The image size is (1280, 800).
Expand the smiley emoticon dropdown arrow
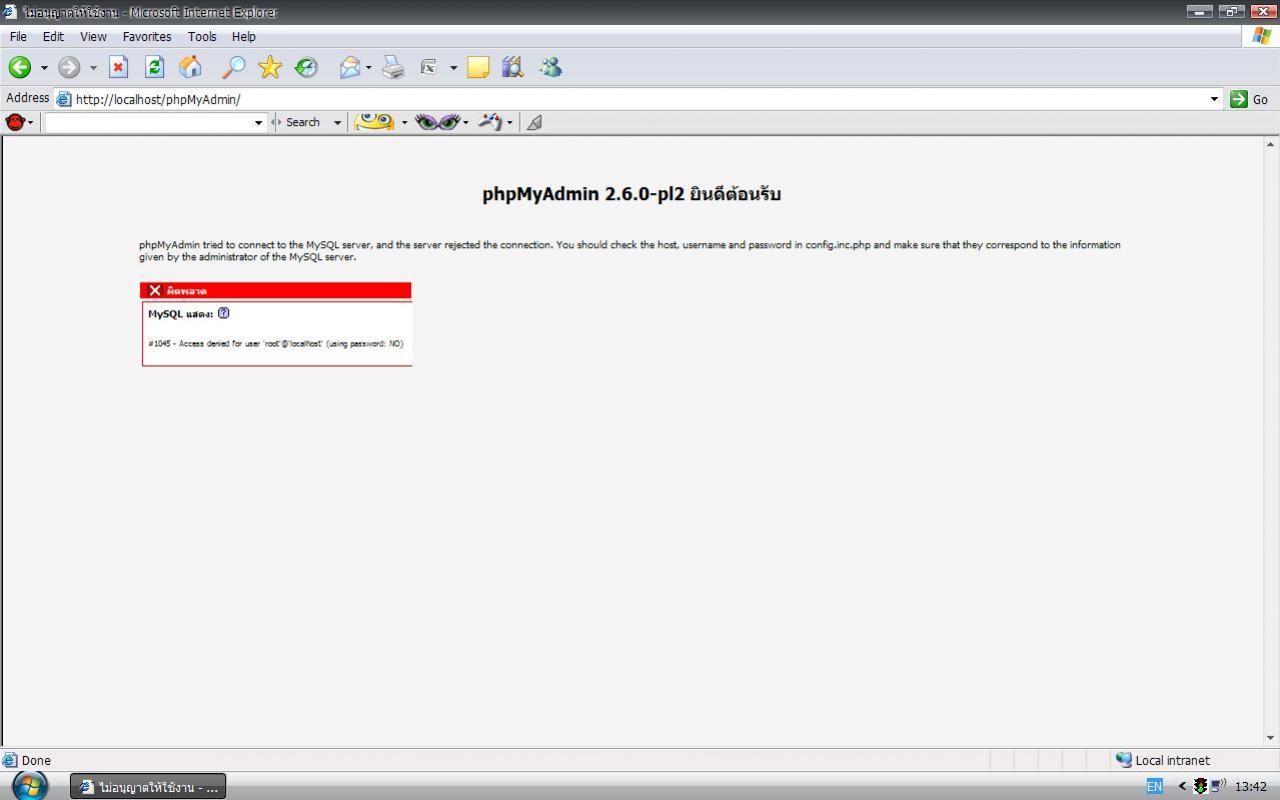(x=404, y=123)
